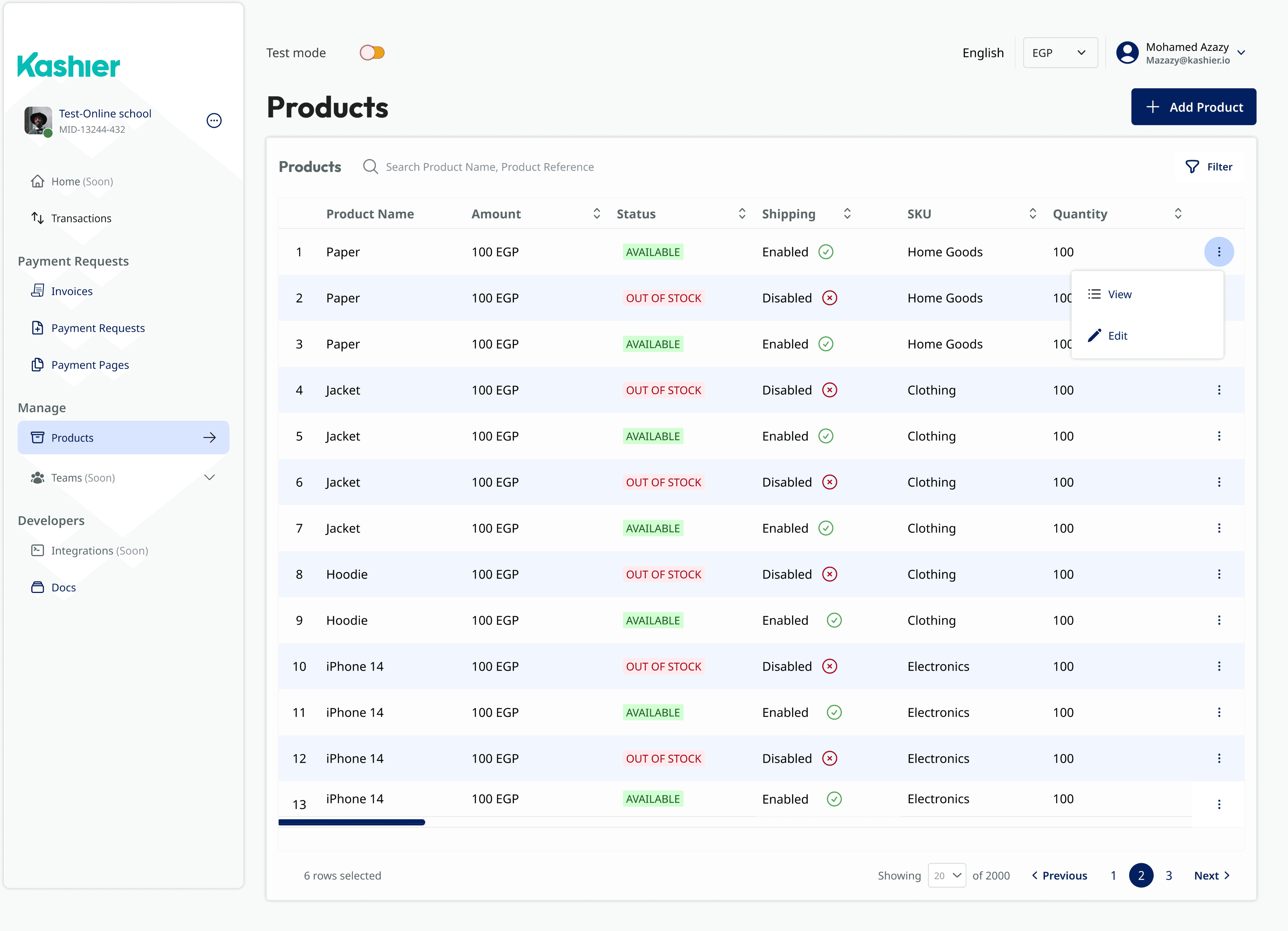
Task: Click the user profile avatar icon
Action: (x=1127, y=53)
